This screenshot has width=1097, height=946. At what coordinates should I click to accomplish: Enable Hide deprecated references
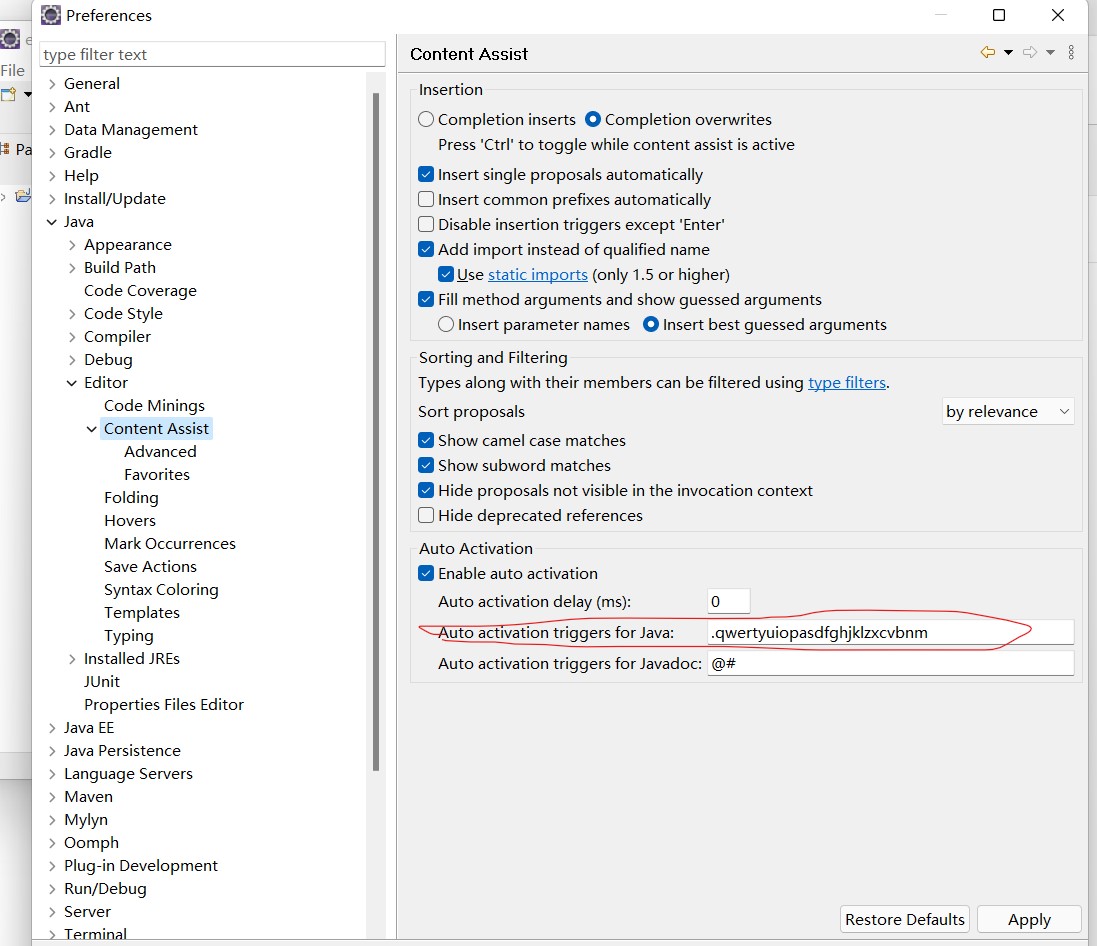point(425,516)
